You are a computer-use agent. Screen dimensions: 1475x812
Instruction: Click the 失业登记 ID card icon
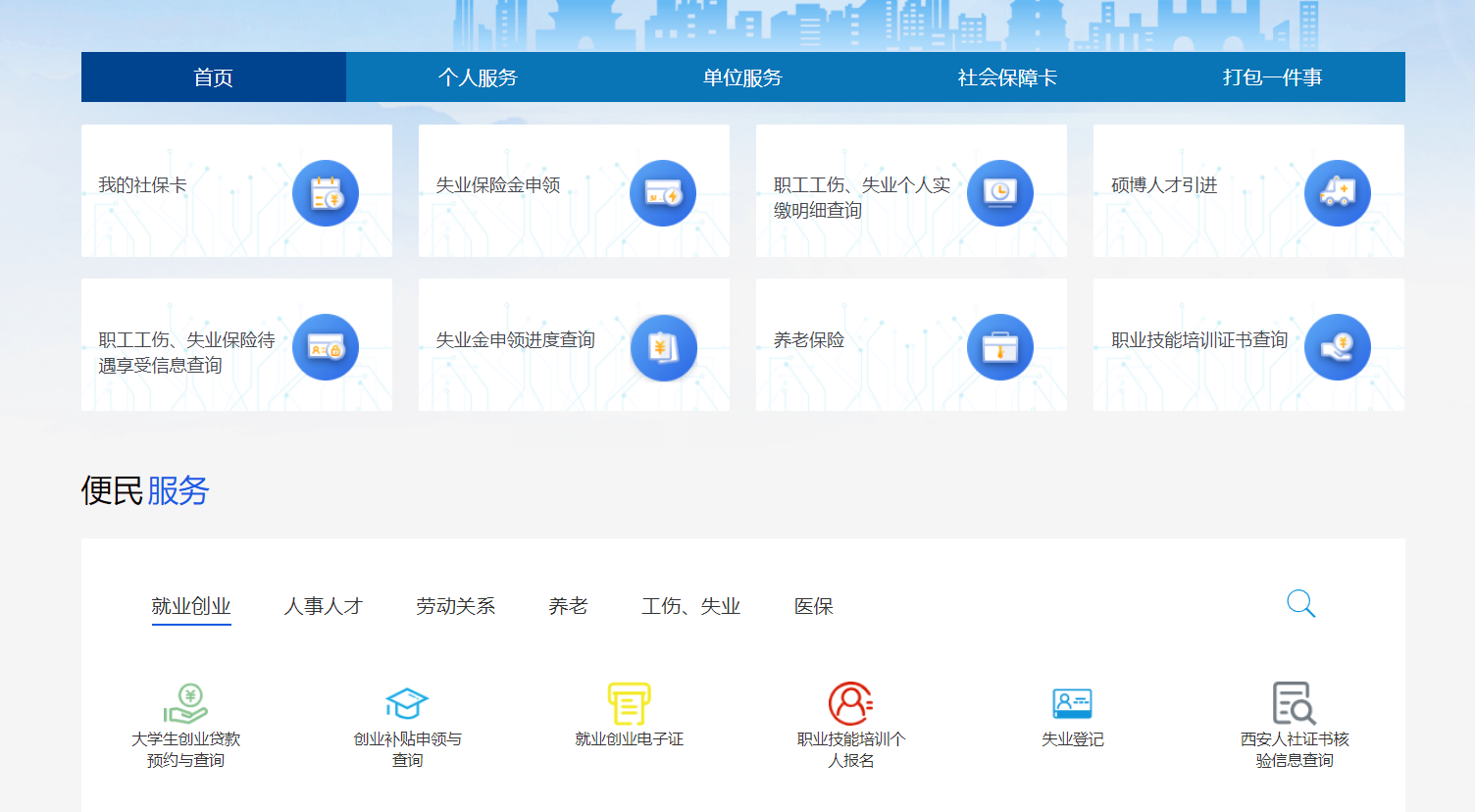tap(1072, 703)
